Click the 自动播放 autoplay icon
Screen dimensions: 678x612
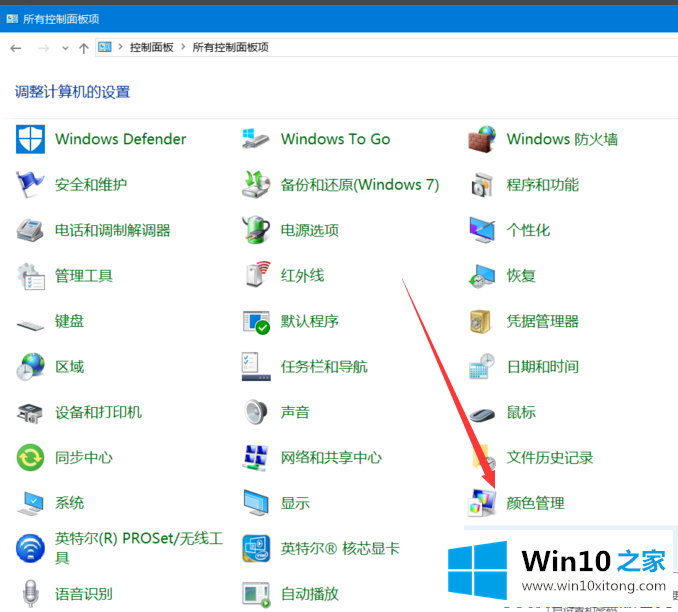[256, 595]
